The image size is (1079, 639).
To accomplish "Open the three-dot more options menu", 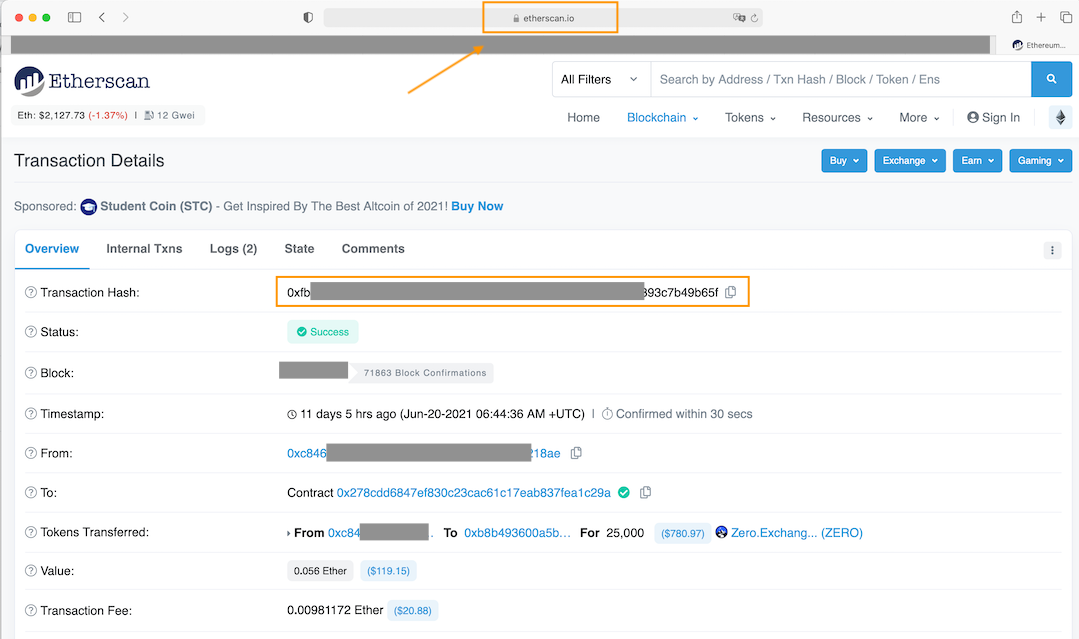I will (x=1052, y=250).
